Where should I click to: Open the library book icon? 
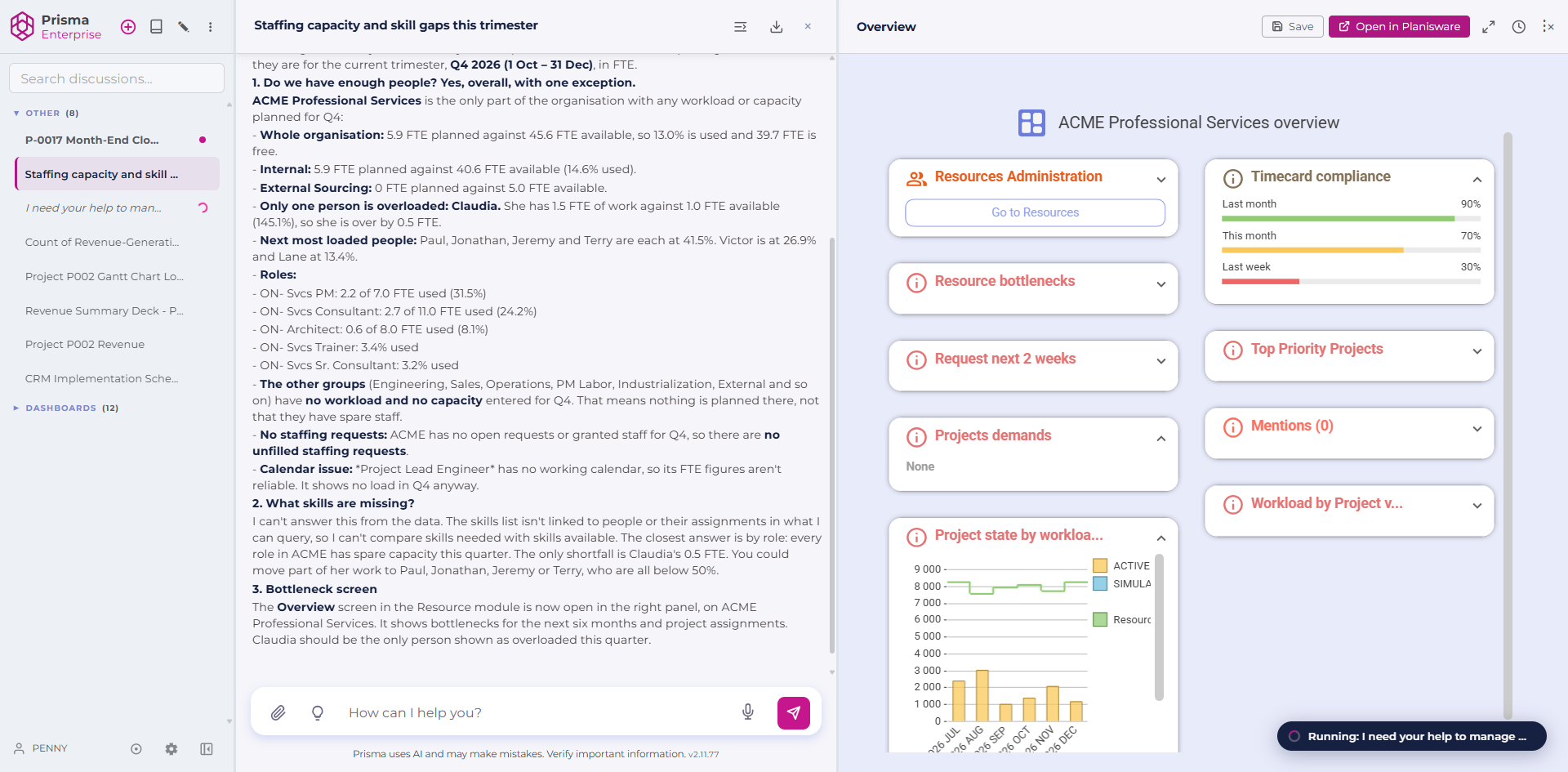(156, 27)
